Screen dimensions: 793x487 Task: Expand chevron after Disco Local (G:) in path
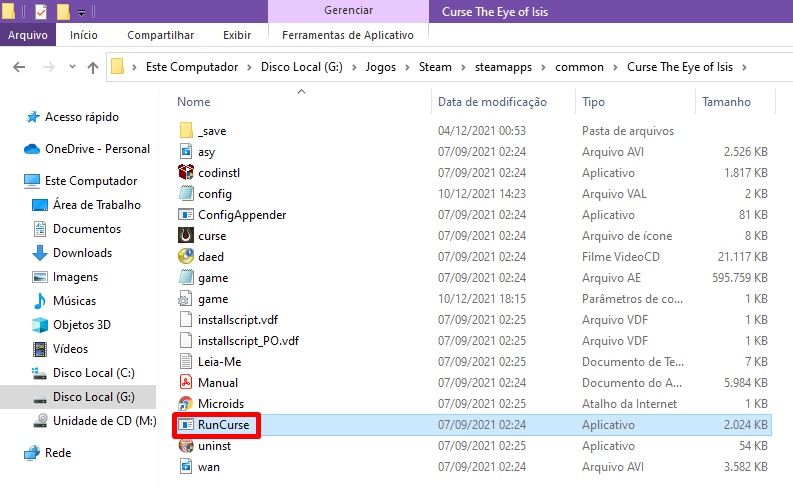[354, 67]
